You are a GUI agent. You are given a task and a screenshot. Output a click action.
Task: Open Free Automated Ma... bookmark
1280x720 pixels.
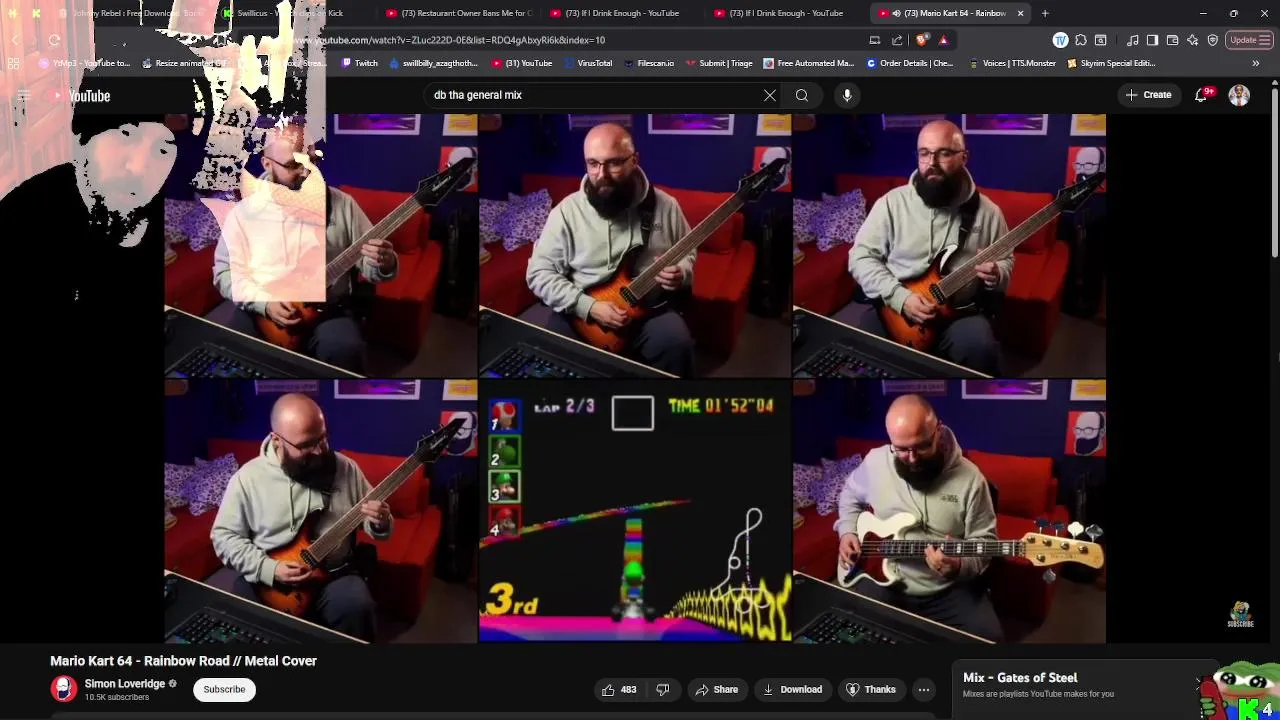[808, 63]
